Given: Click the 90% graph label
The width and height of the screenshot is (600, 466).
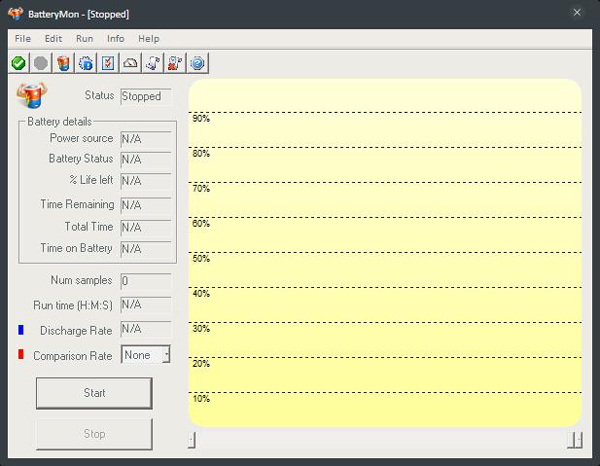Looking at the screenshot, I should [x=201, y=119].
